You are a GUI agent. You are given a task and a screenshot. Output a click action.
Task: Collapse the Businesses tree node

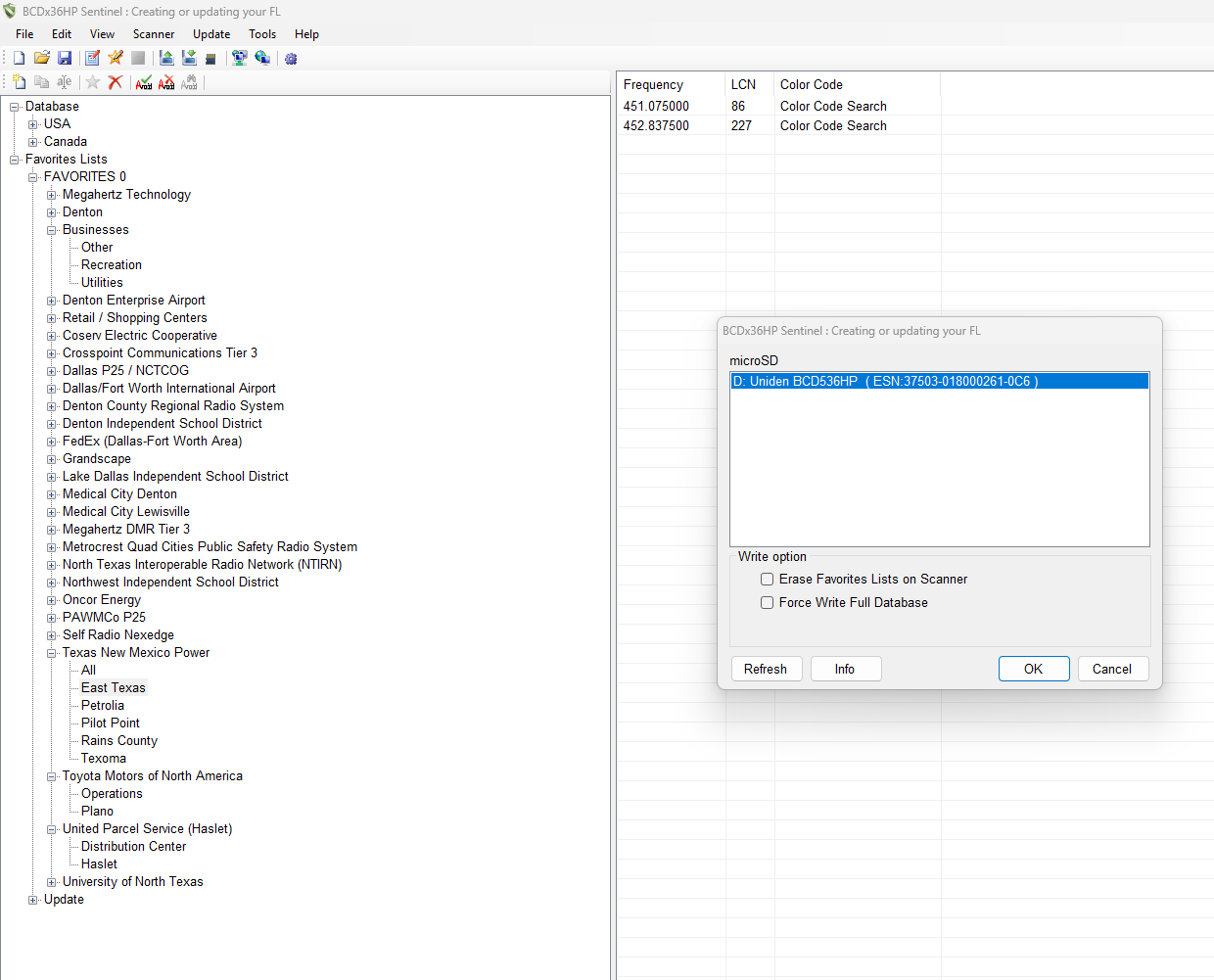[52, 230]
